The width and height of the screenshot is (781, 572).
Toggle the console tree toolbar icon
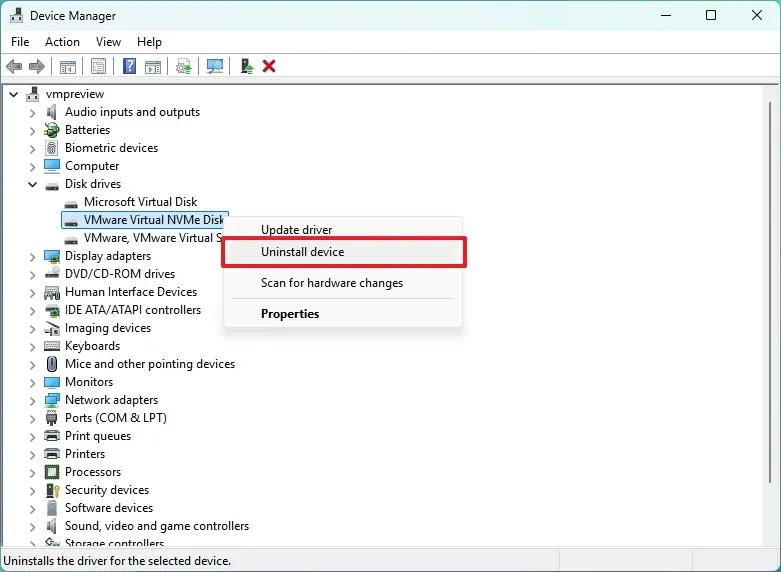tap(68, 66)
